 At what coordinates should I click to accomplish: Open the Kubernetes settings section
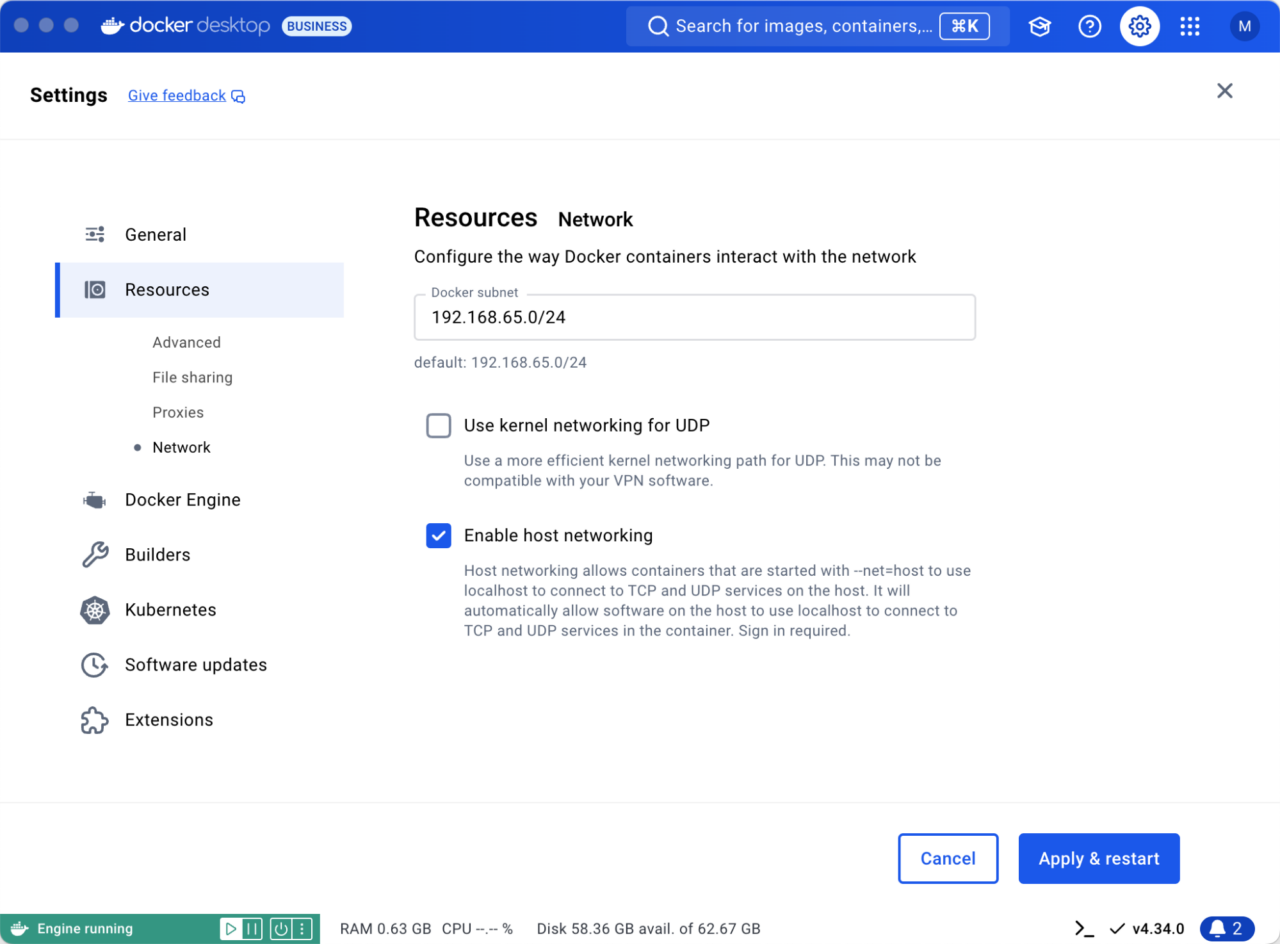[x=170, y=609]
